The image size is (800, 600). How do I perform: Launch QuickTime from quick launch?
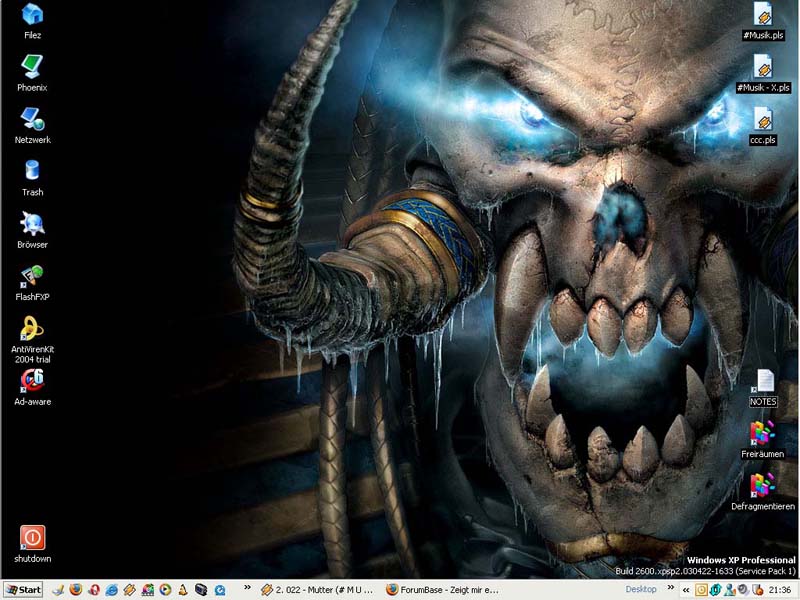pyautogui.click(x=220, y=590)
